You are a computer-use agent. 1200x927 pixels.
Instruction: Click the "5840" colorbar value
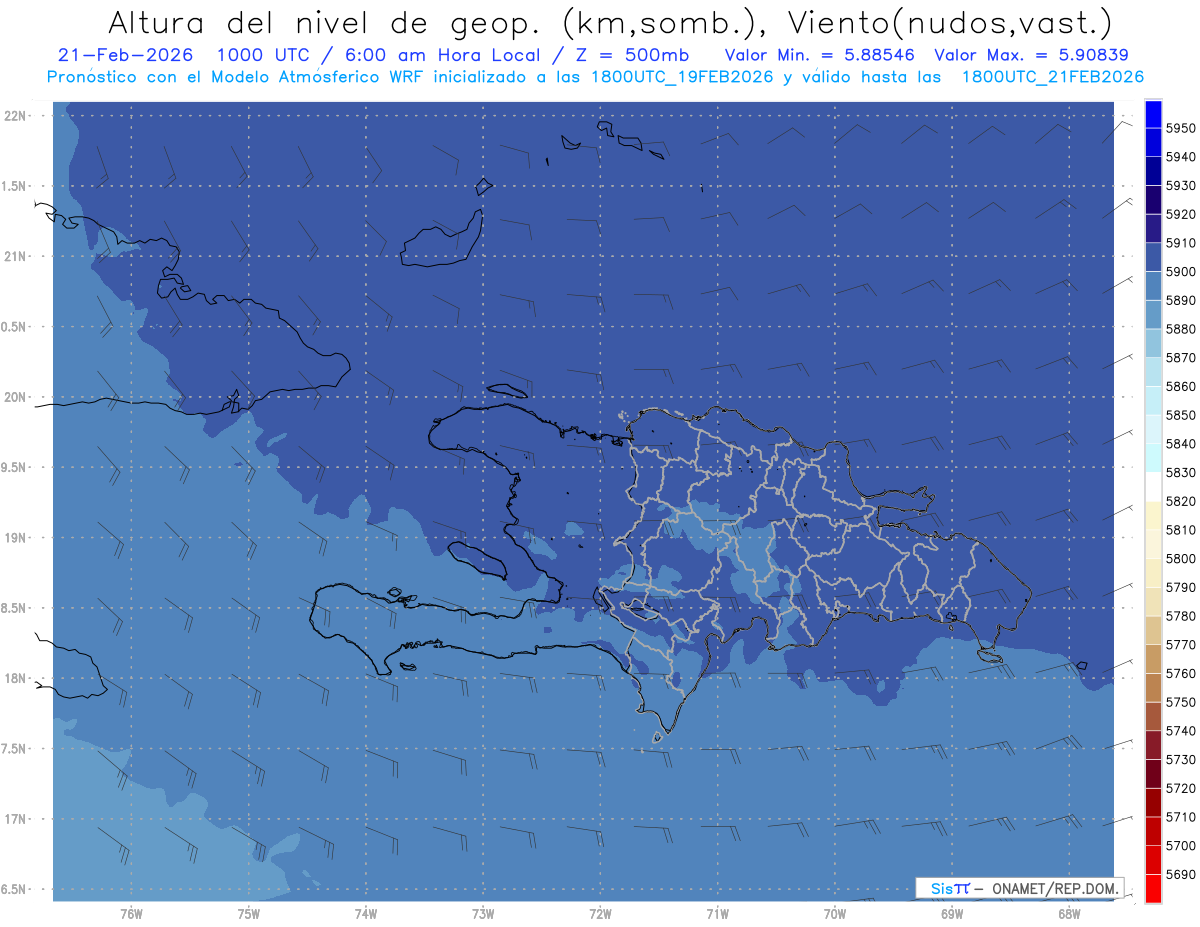pos(1181,444)
